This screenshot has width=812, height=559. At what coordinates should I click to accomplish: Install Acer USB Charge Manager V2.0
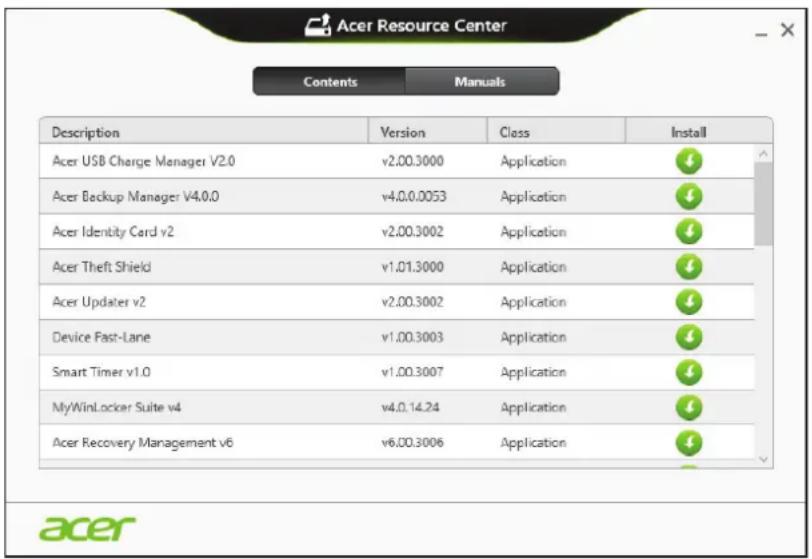pyautogui.click(x=689, y=161)
